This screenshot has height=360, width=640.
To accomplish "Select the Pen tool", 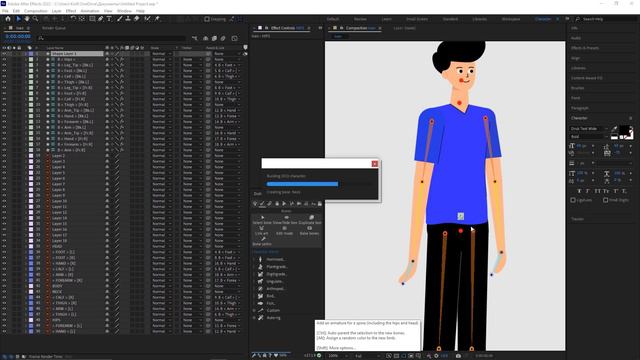I will click(x=100, y=19).
